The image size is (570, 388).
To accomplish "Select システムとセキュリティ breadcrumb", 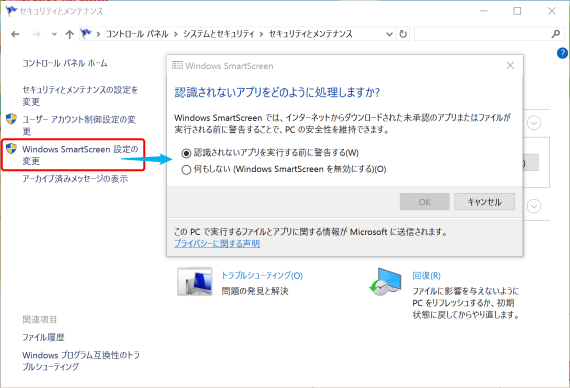I will tap(218, 34).
